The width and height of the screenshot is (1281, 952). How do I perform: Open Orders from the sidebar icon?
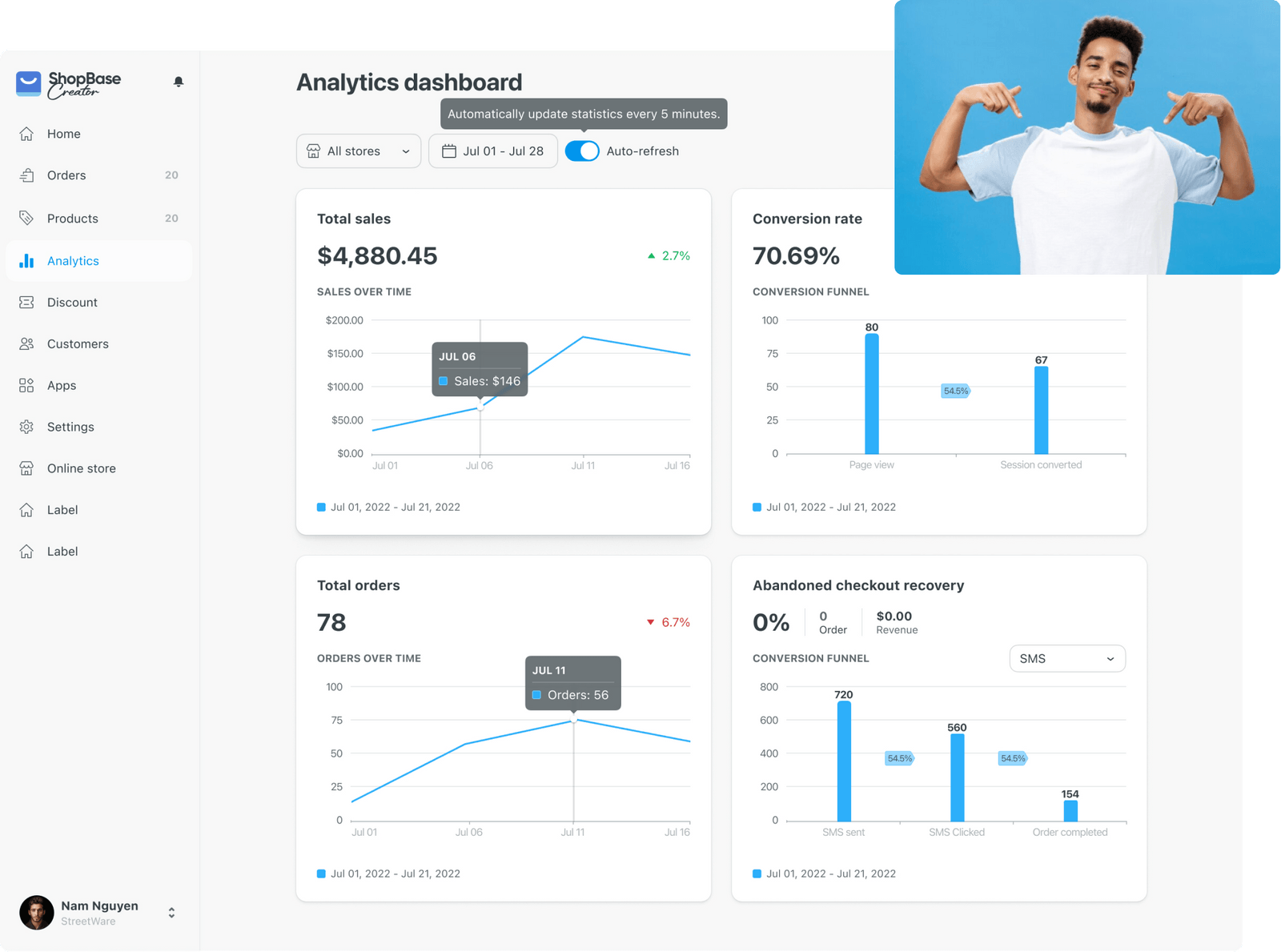pos(26,175)
